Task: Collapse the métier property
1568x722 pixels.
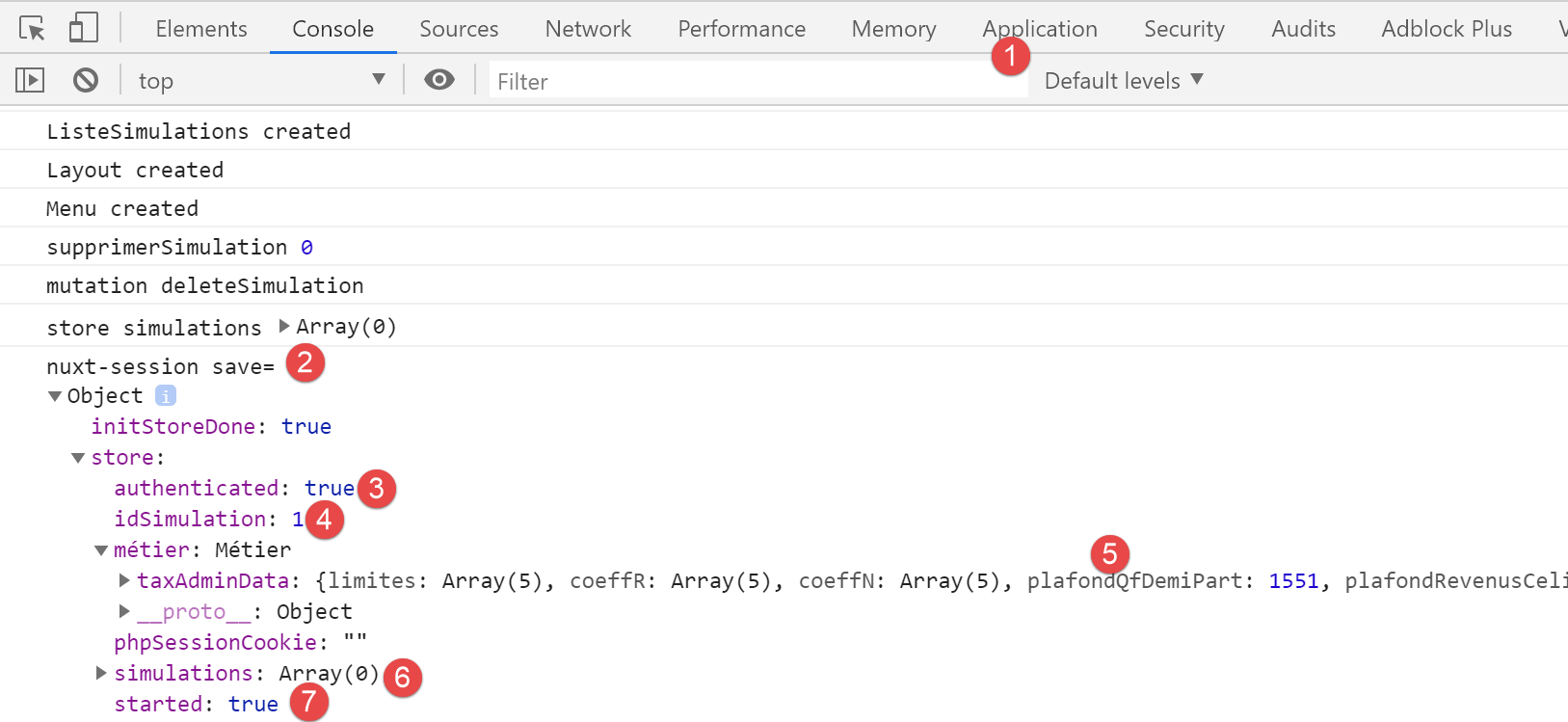Action: (101, 550)
